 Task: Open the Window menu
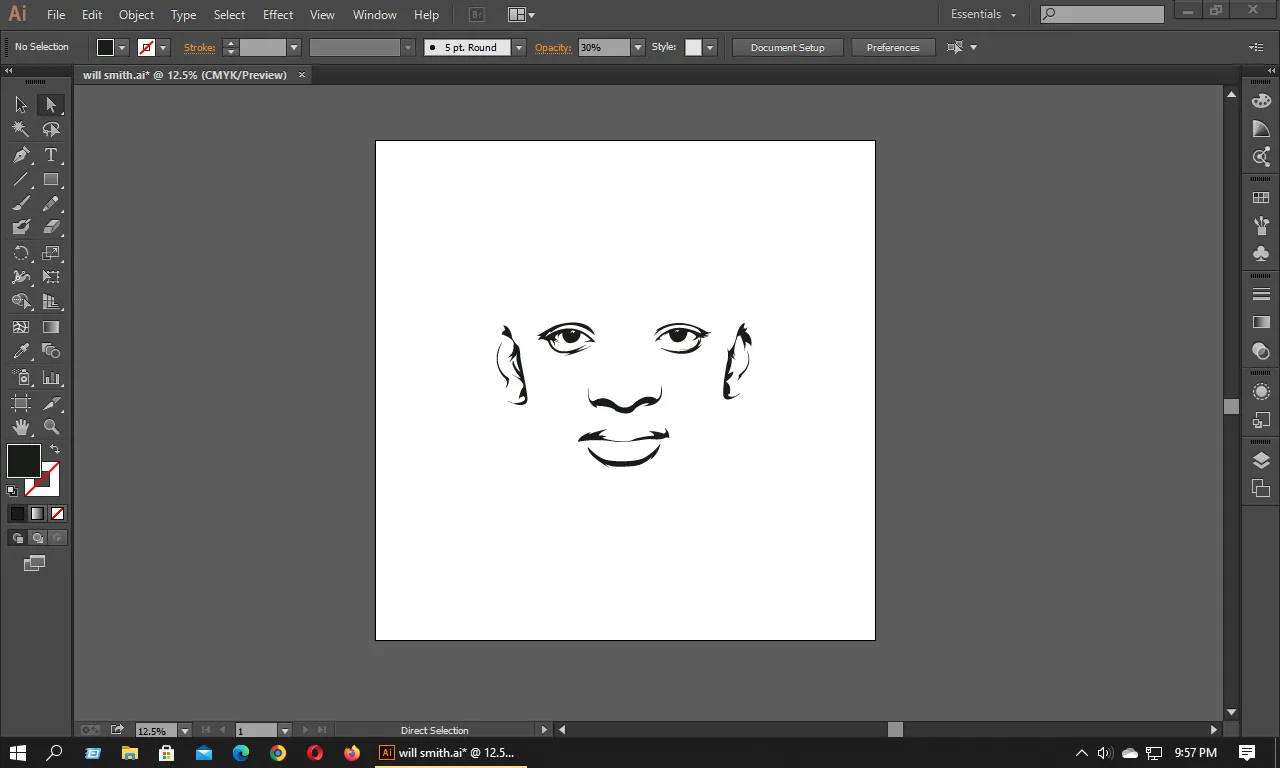tap(375, 15)
